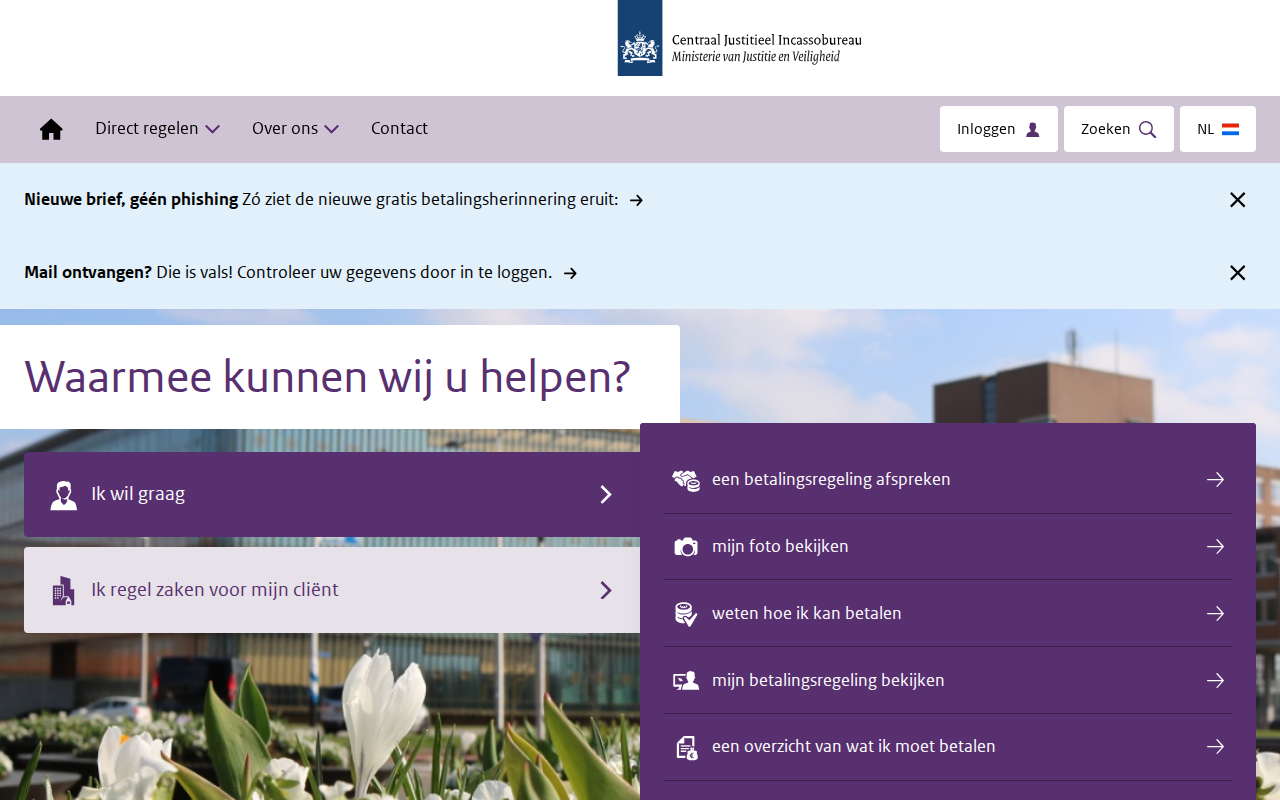Image resolution: width=1280 pixels, height=800 pixels.
Task: Choose weten hoe ik kan betalen
Action: [948, 613]
